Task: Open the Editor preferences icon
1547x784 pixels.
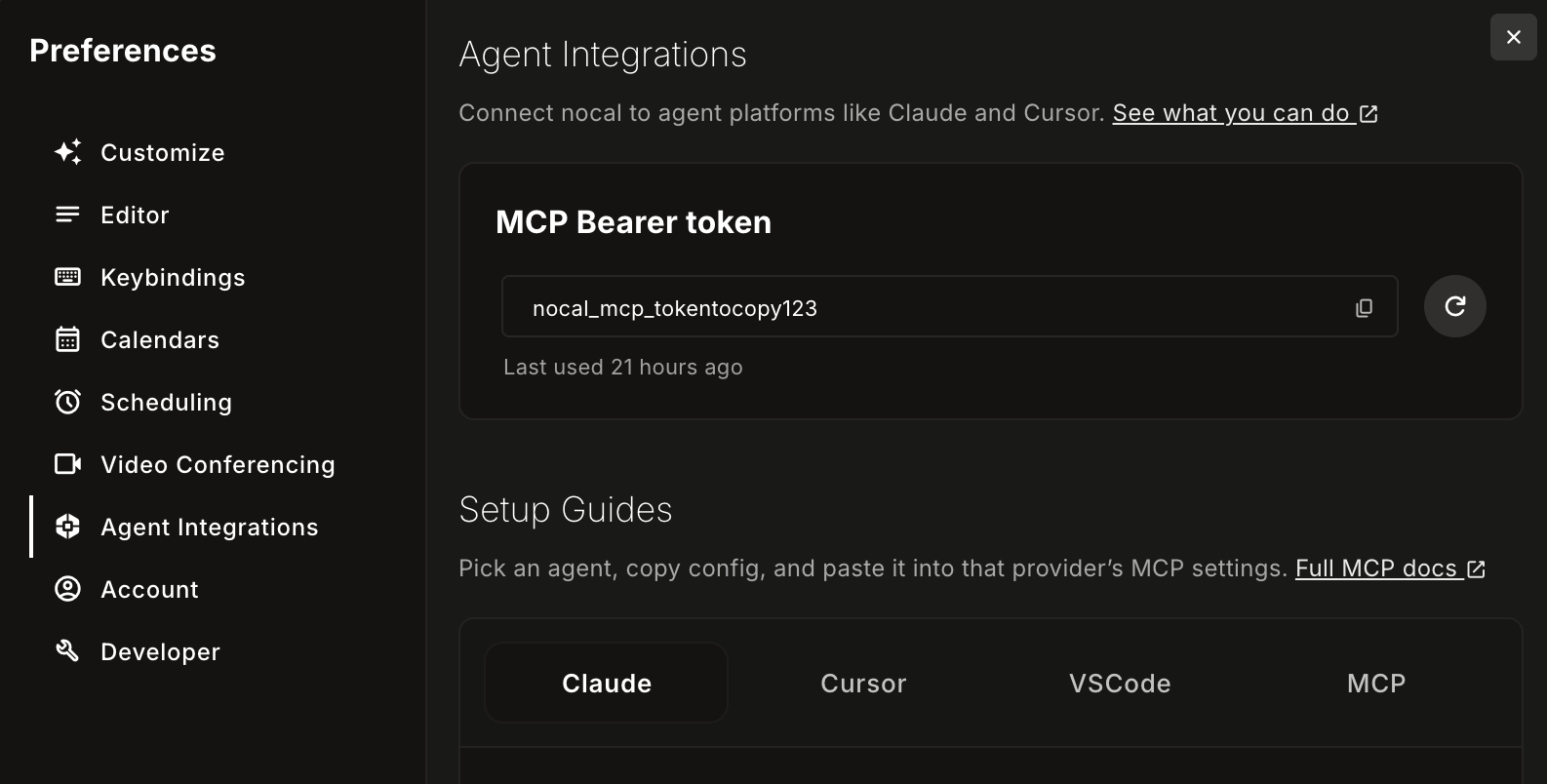Action: point(66,215)
